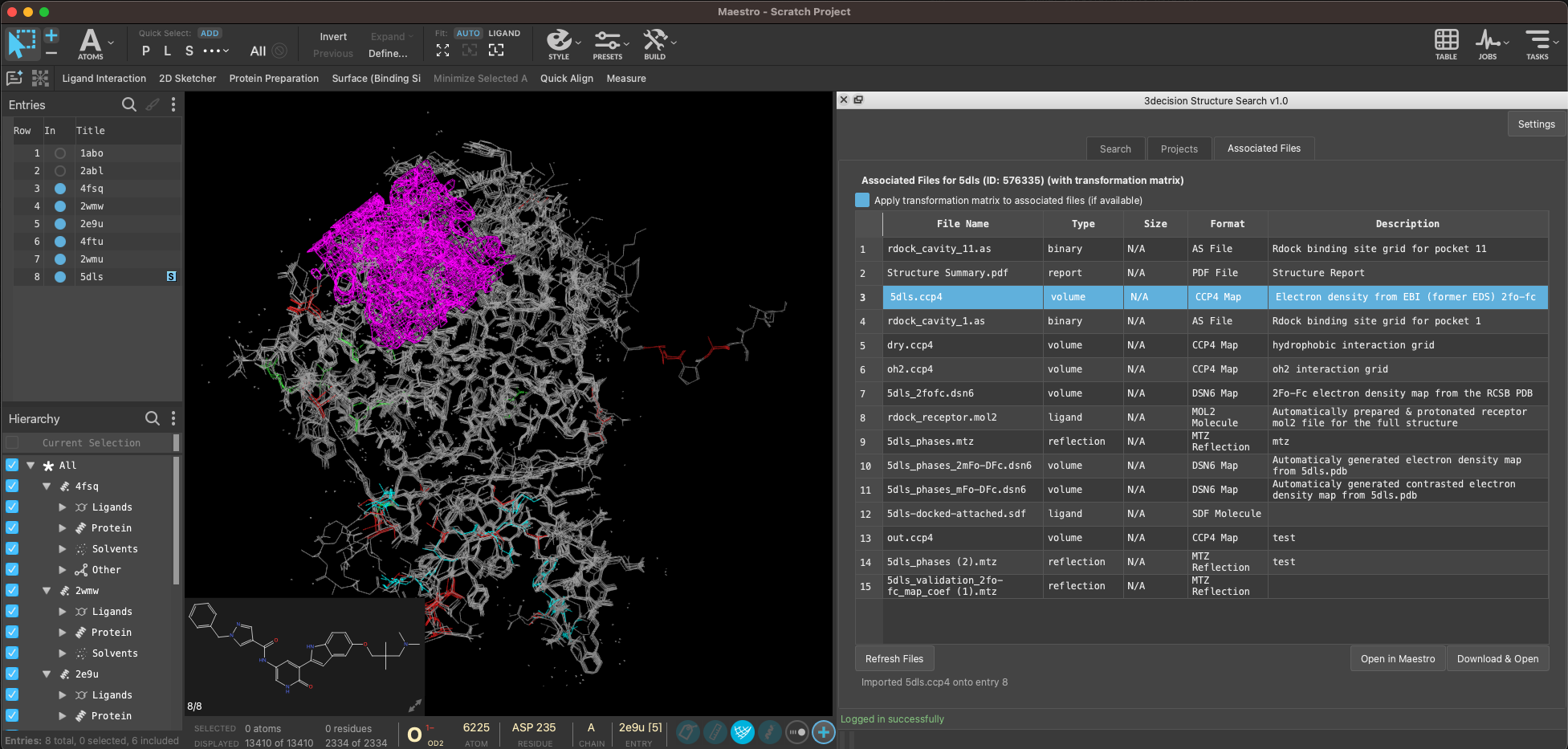
Task: Select the rdock_receptor.mol2 file row
Action: 1202,417
